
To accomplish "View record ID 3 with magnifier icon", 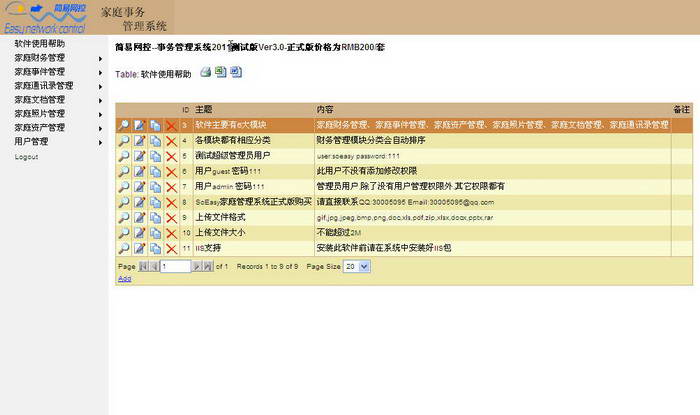I will (124, 125).
